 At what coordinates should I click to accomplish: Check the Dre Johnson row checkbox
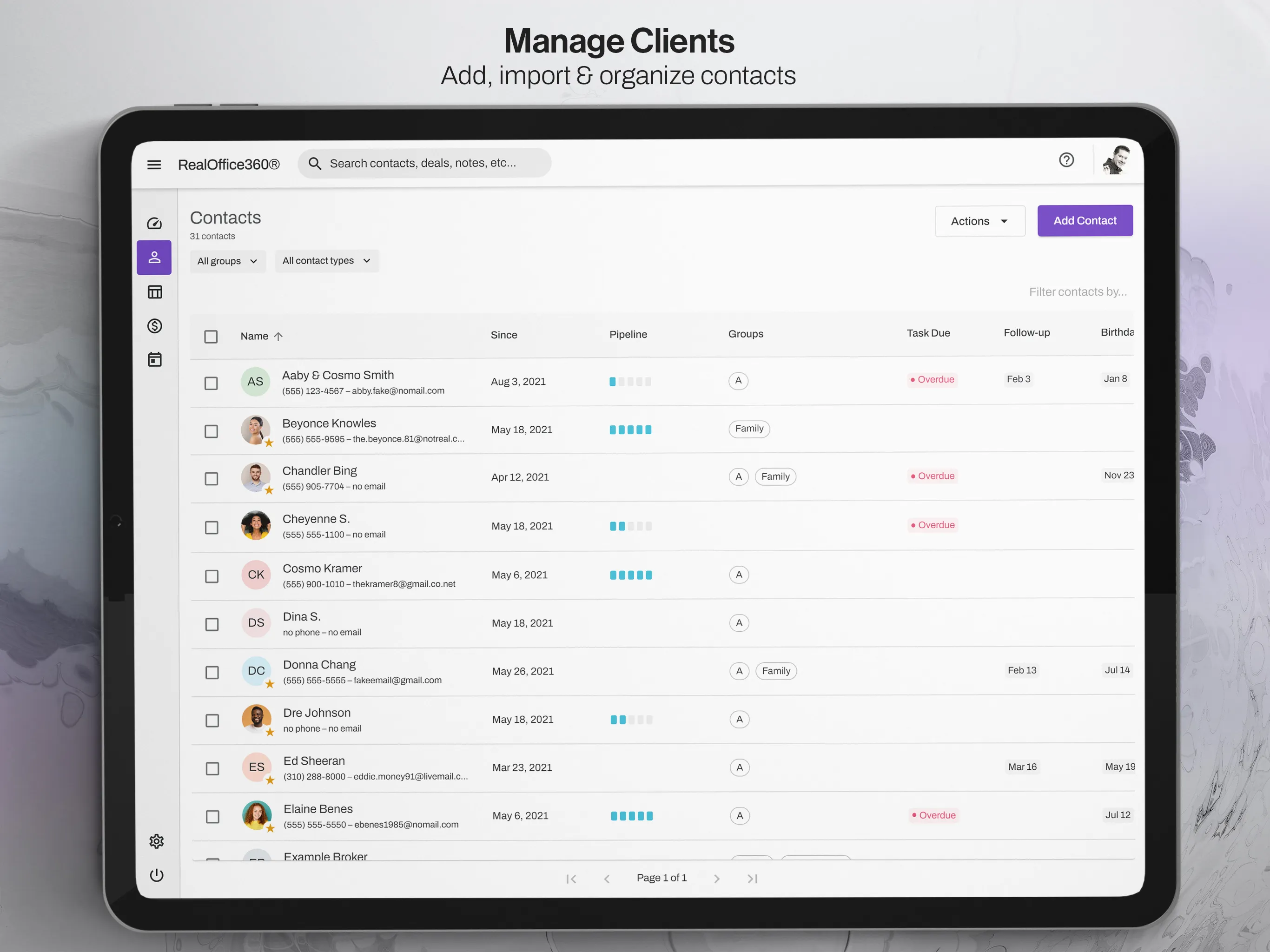pos(212,721)
